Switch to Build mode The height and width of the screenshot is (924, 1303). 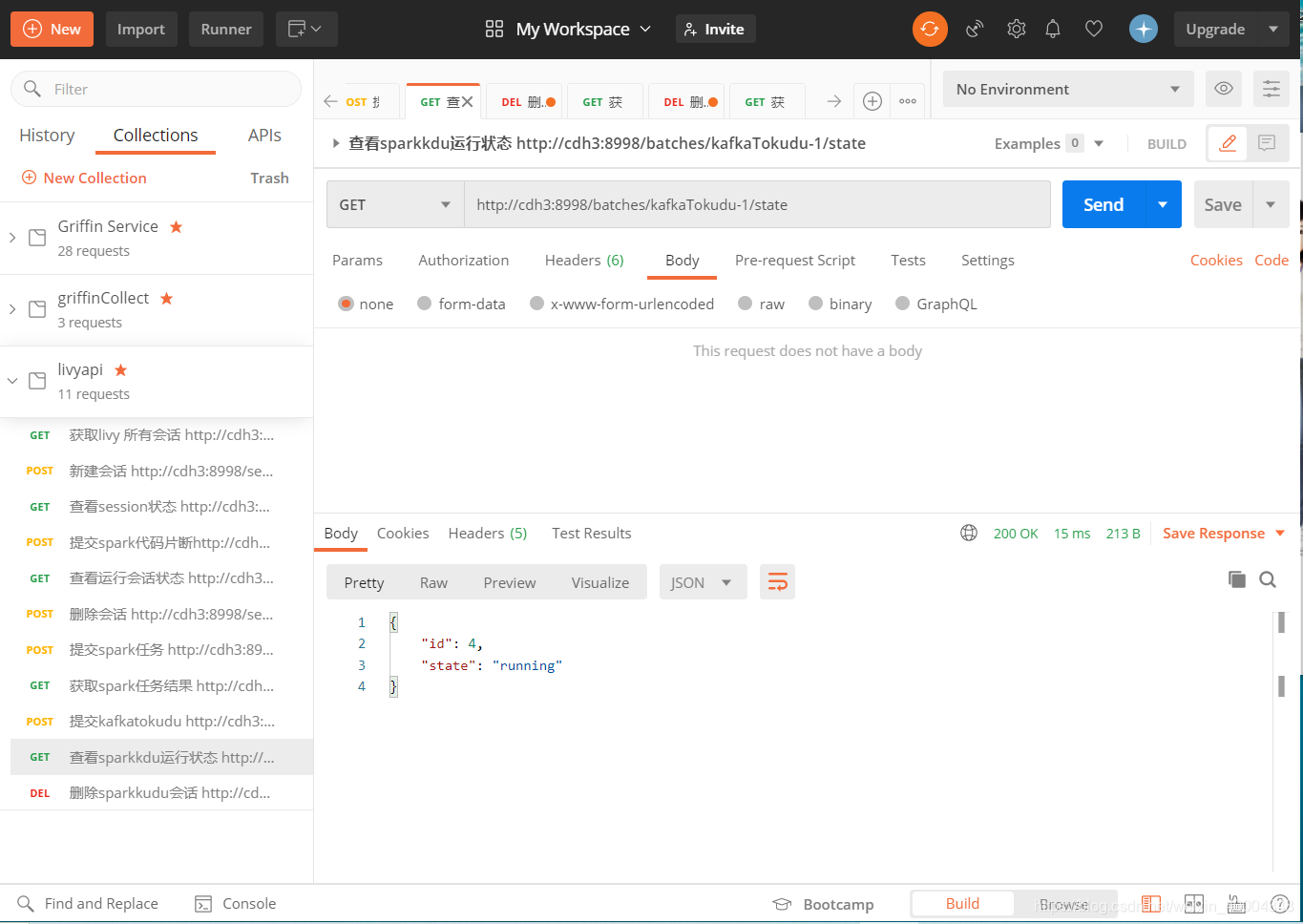(962, 904)
